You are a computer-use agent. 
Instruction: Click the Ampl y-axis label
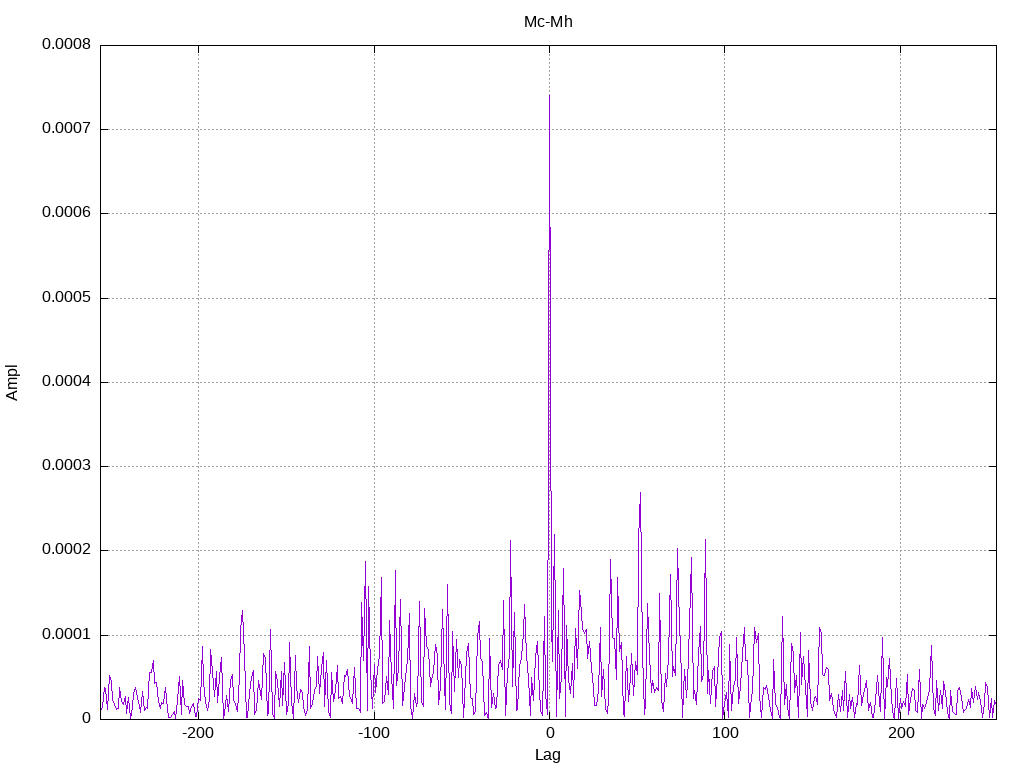click(12, 382)
